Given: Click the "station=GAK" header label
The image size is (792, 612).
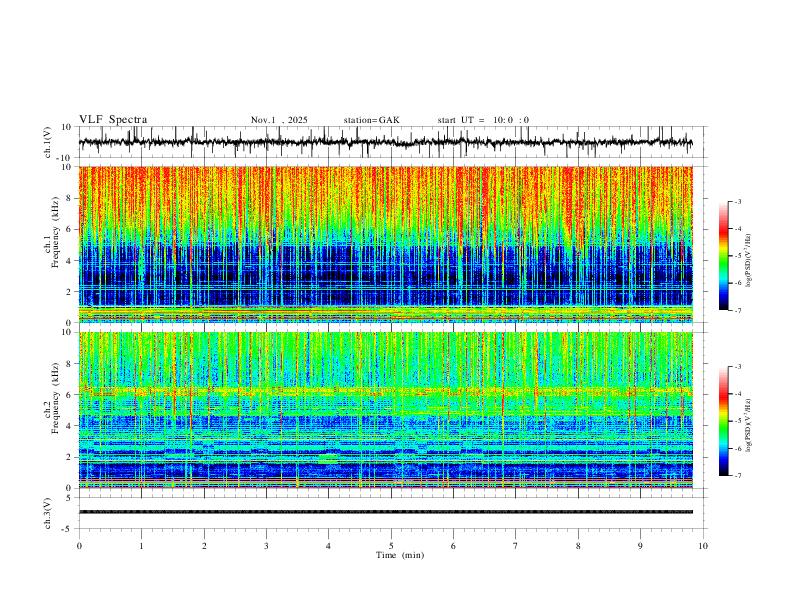Looking at the screenshot, I should (x=371, y=120).
